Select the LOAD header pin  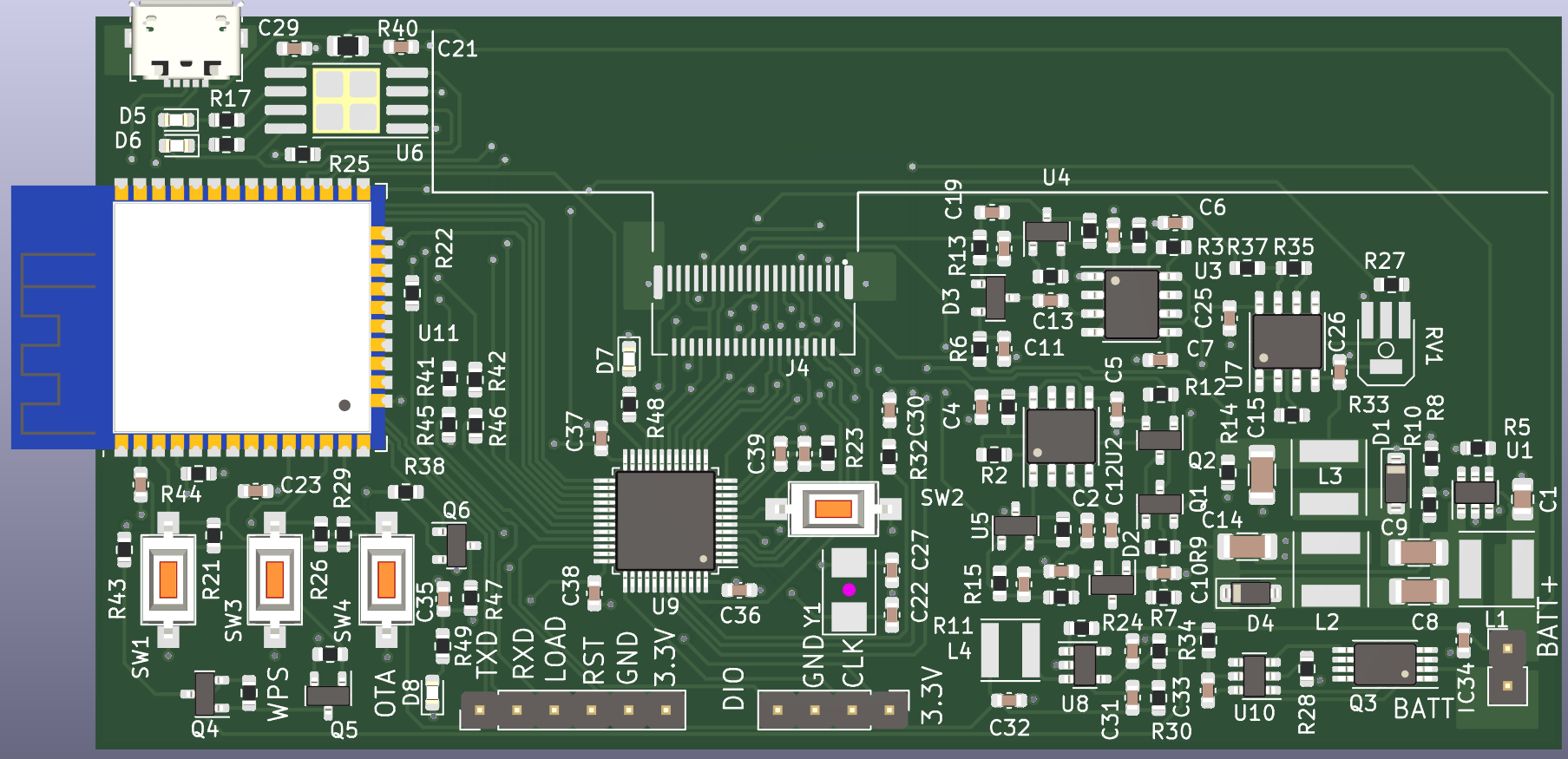coord(554,710)
